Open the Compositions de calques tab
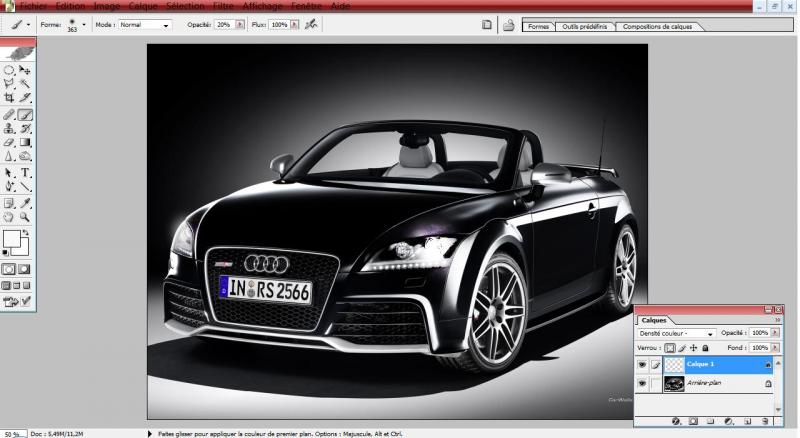The width and height of the screenshot is (800, 438). pos(657,26)
